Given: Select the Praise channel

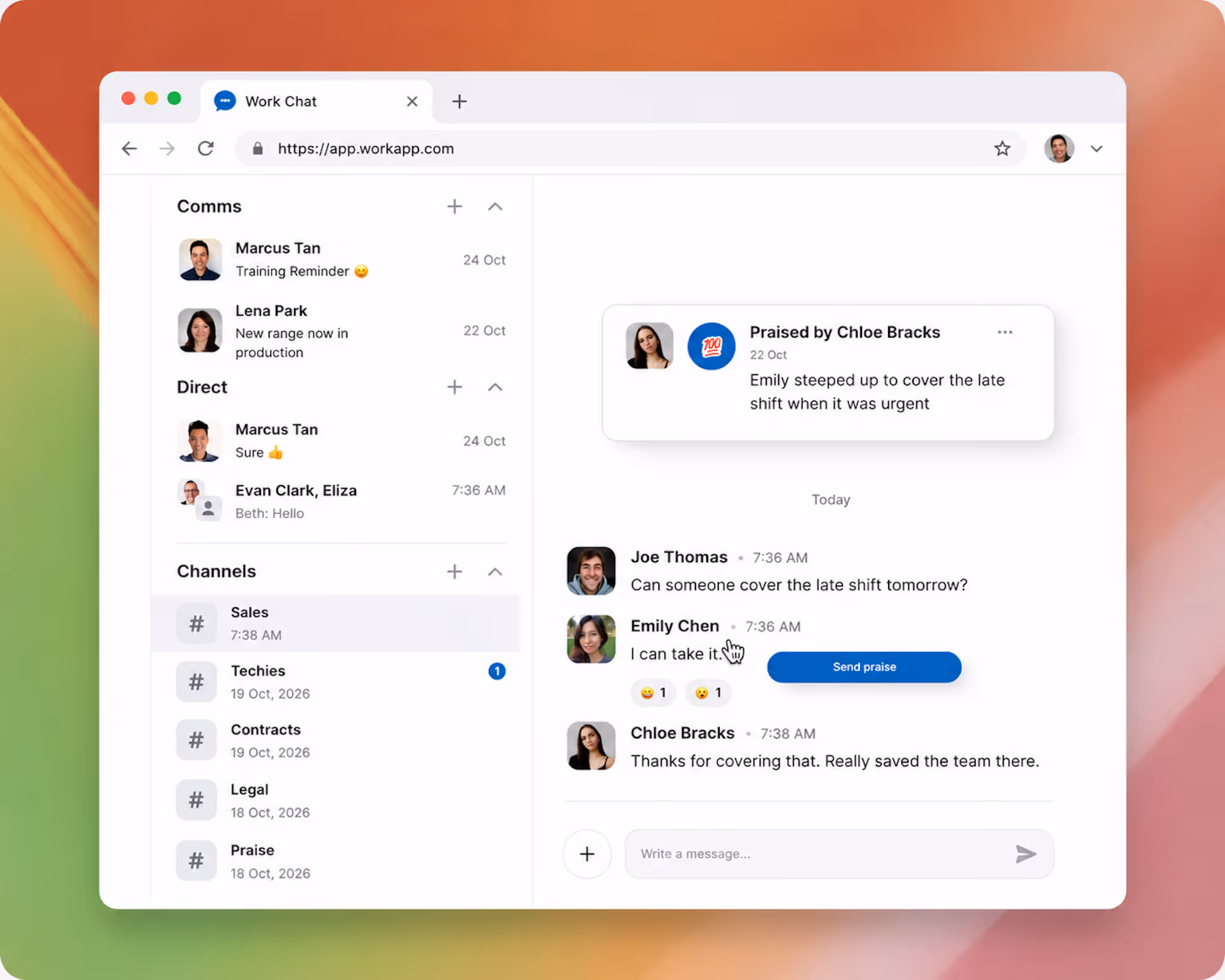Looking at the screenshot, I should pyautogui.click(x=336, y=861).
